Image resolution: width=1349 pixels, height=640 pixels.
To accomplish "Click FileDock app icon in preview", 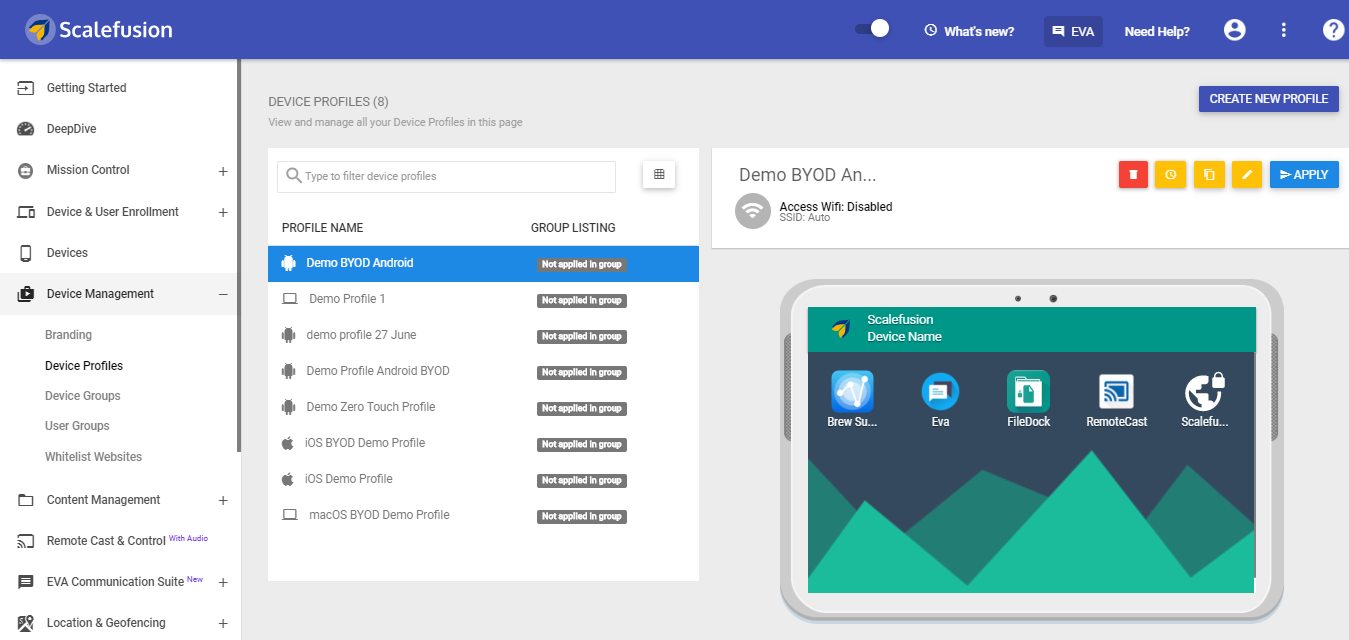I will (x=1028, y=392).
